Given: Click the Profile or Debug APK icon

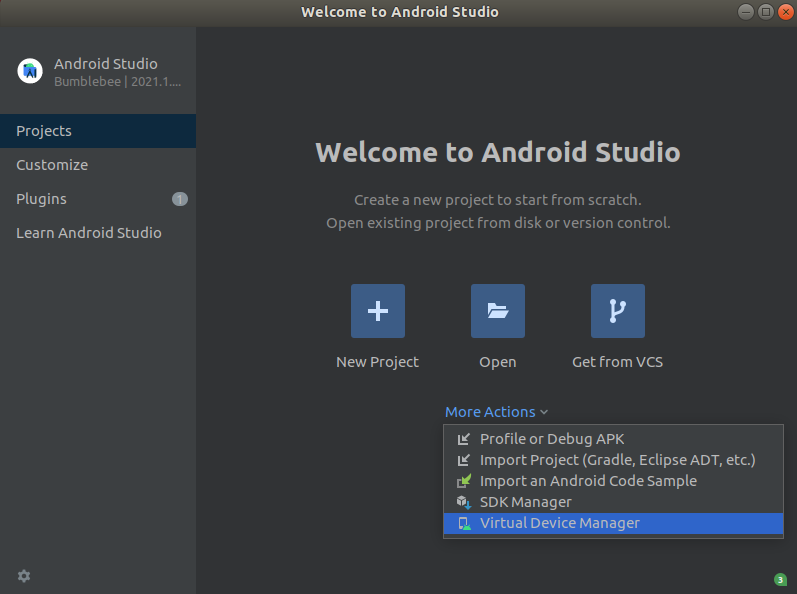Looking at the screenshot, I should [x=464, y=439].
